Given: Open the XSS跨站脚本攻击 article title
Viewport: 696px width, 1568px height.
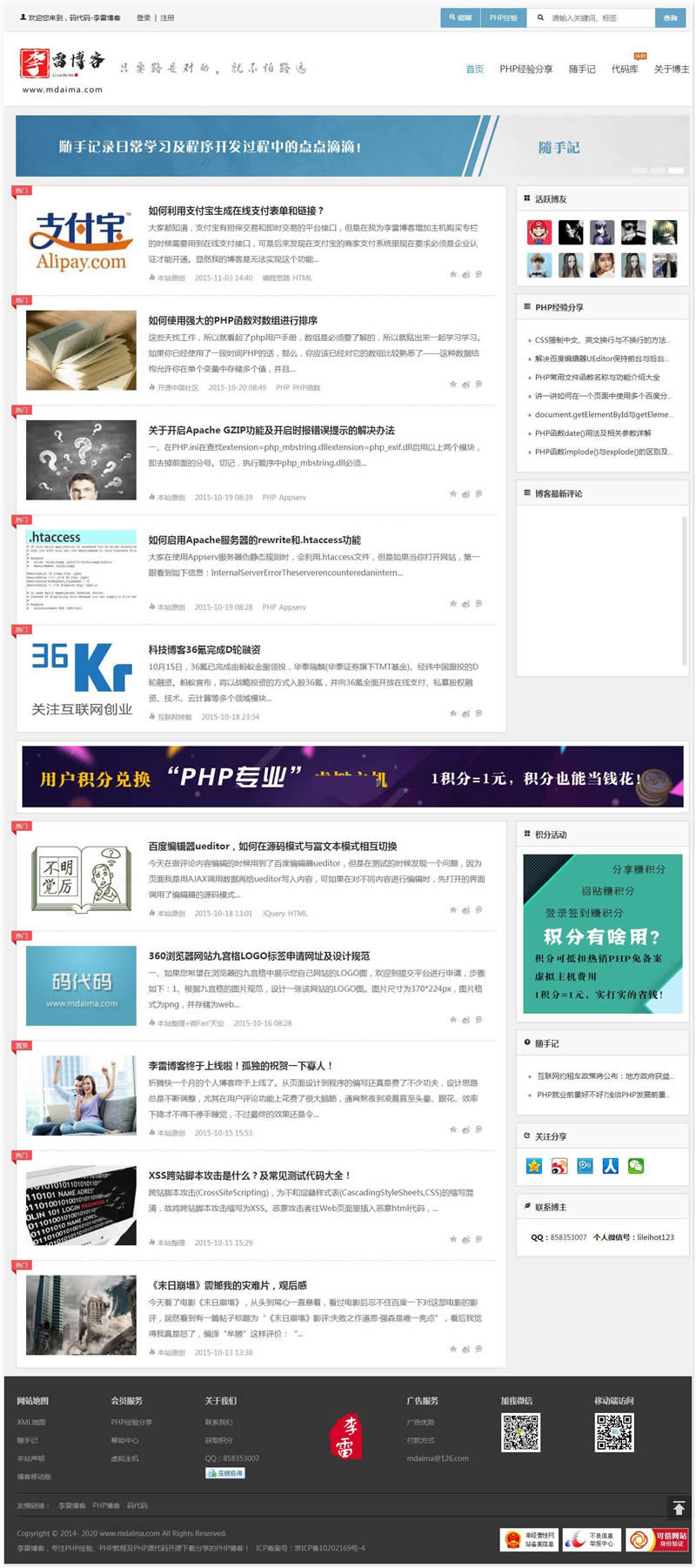Looking at the screenshot, I should 248,1176.
